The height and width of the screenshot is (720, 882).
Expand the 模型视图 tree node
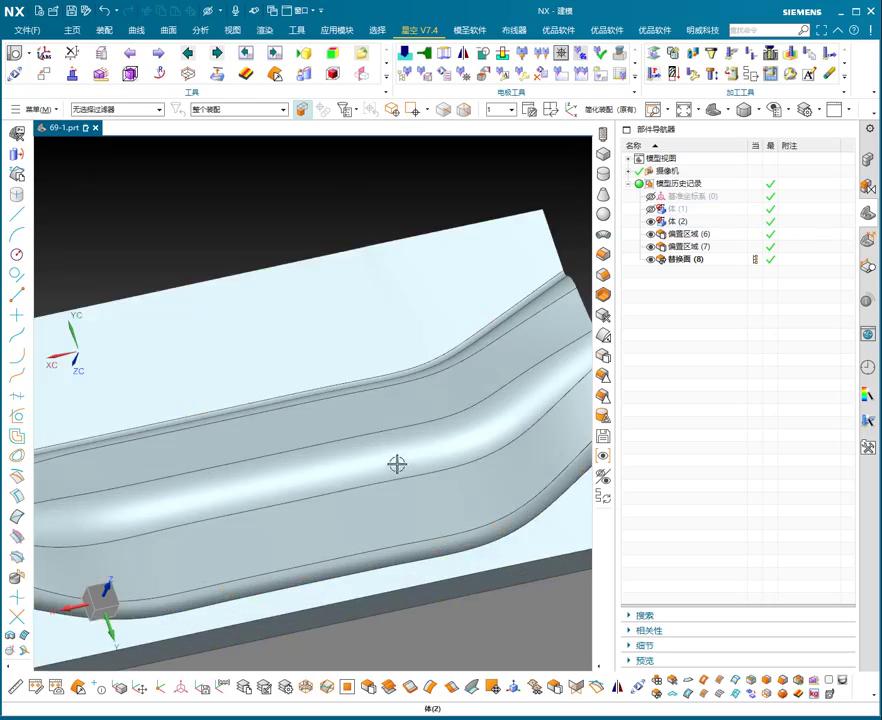(x=629, y=159)
